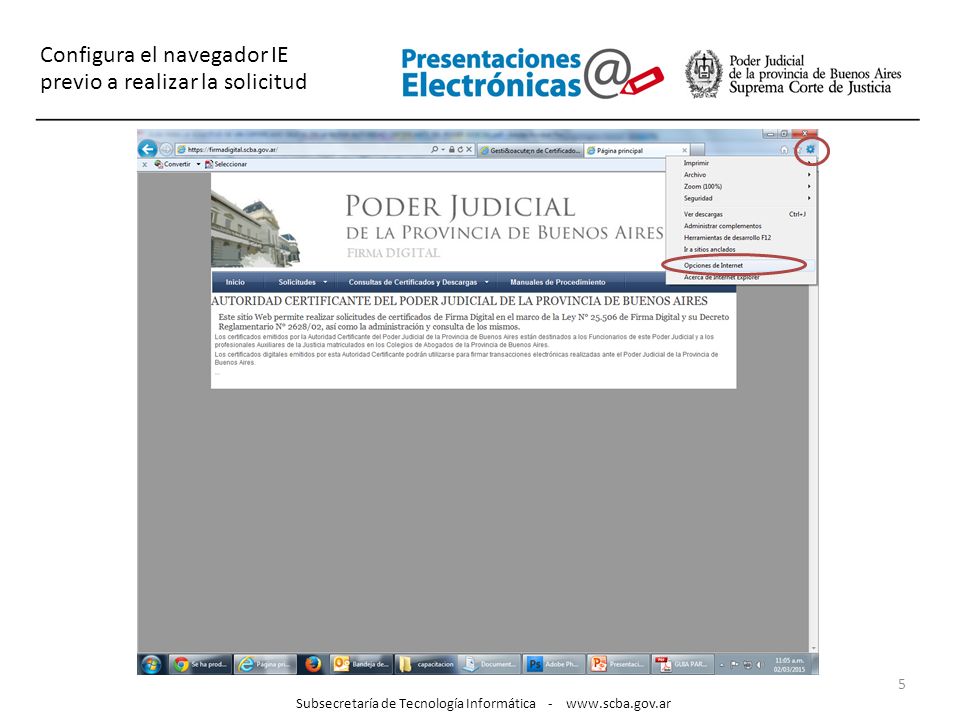Select Administrar complementos menu entry
This screenshot has width=960, height=720.
pyautogui.click(x=741, y=226)
